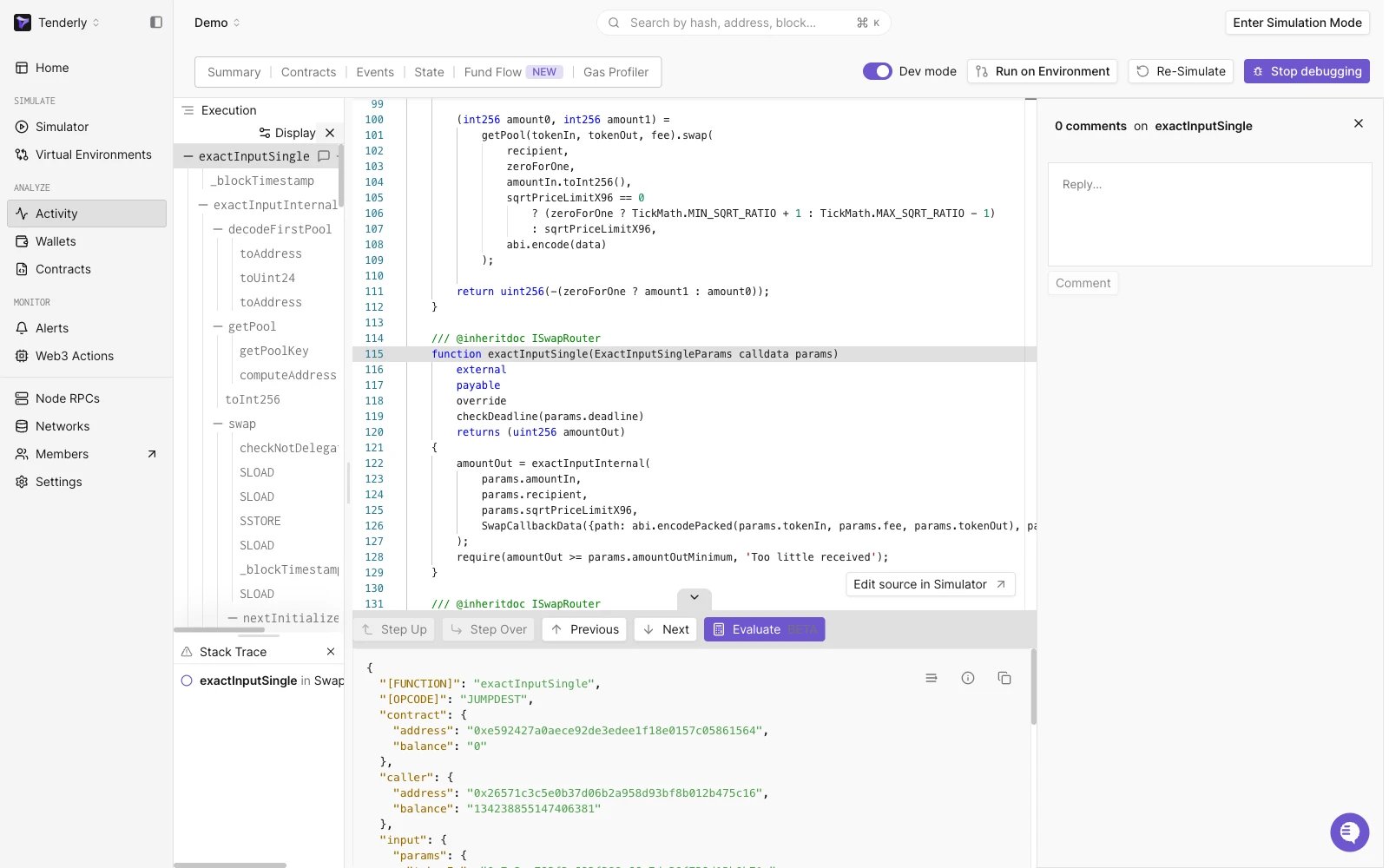This screenshot has height=868, width=1389.
Task: Click the list view icon in the evaluate output
Action: pos(931,678)
